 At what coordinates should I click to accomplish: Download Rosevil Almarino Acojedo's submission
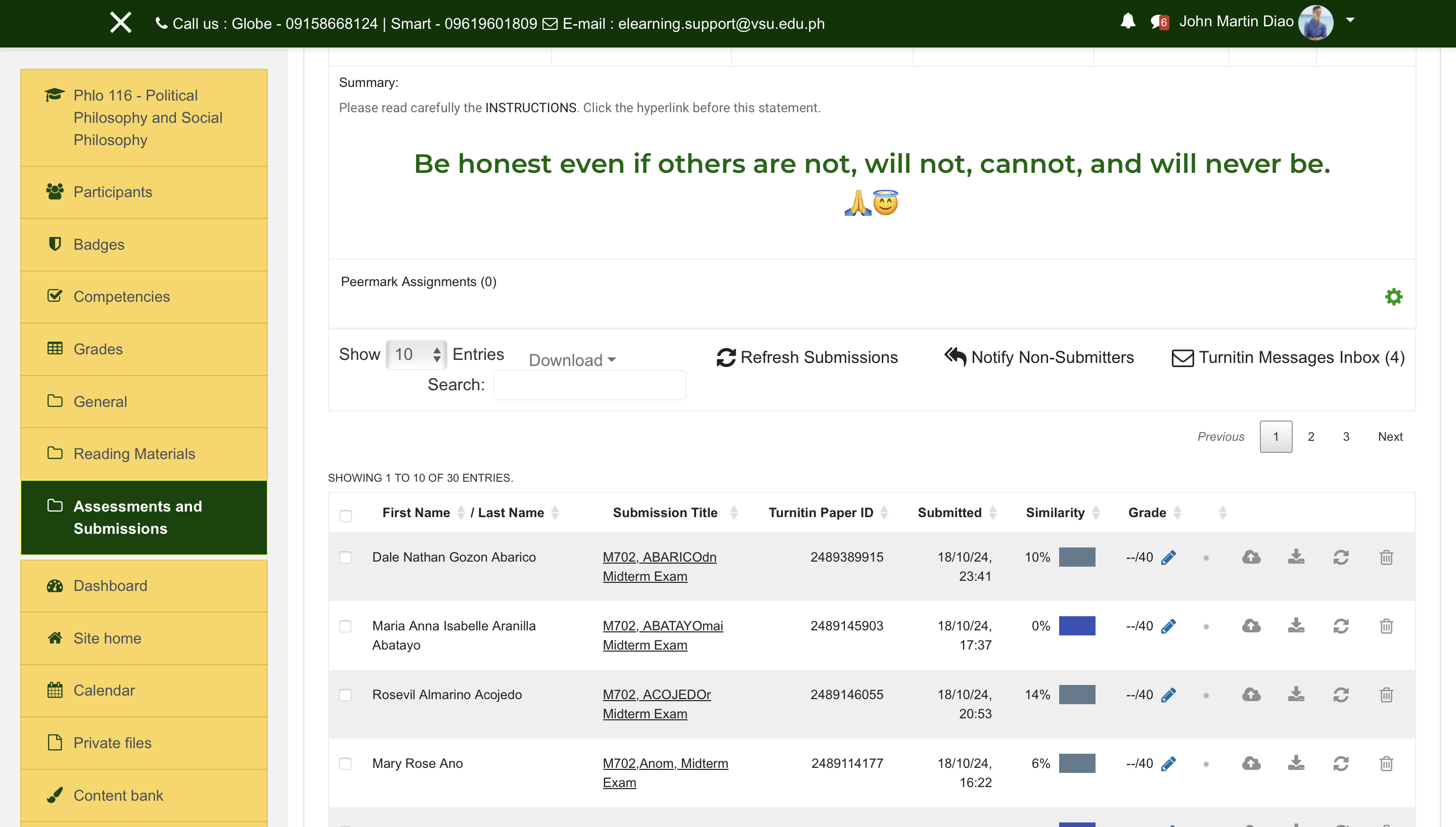point(1296,695)
